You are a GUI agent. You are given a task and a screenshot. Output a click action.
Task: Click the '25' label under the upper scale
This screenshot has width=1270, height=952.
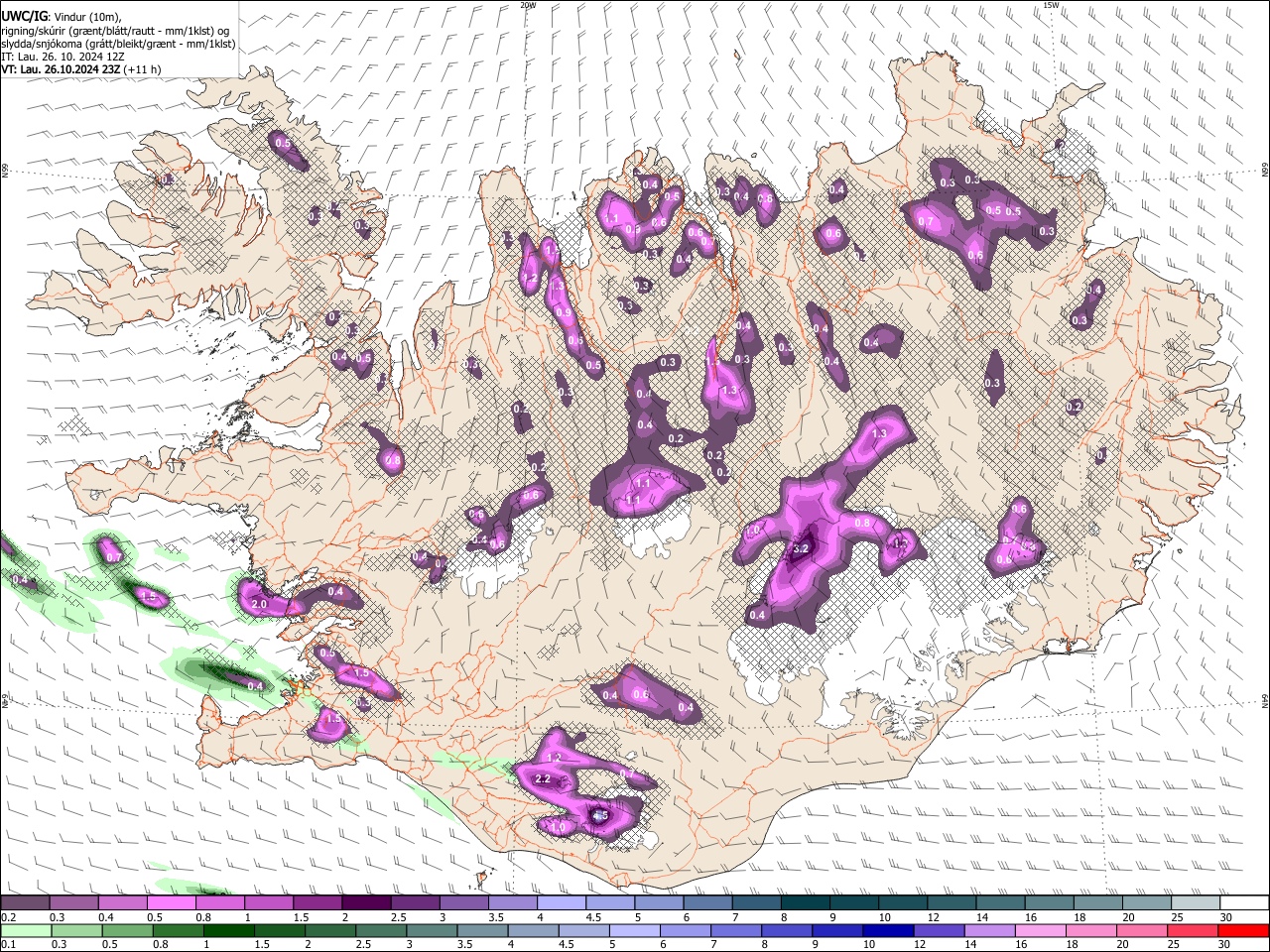1177,917
